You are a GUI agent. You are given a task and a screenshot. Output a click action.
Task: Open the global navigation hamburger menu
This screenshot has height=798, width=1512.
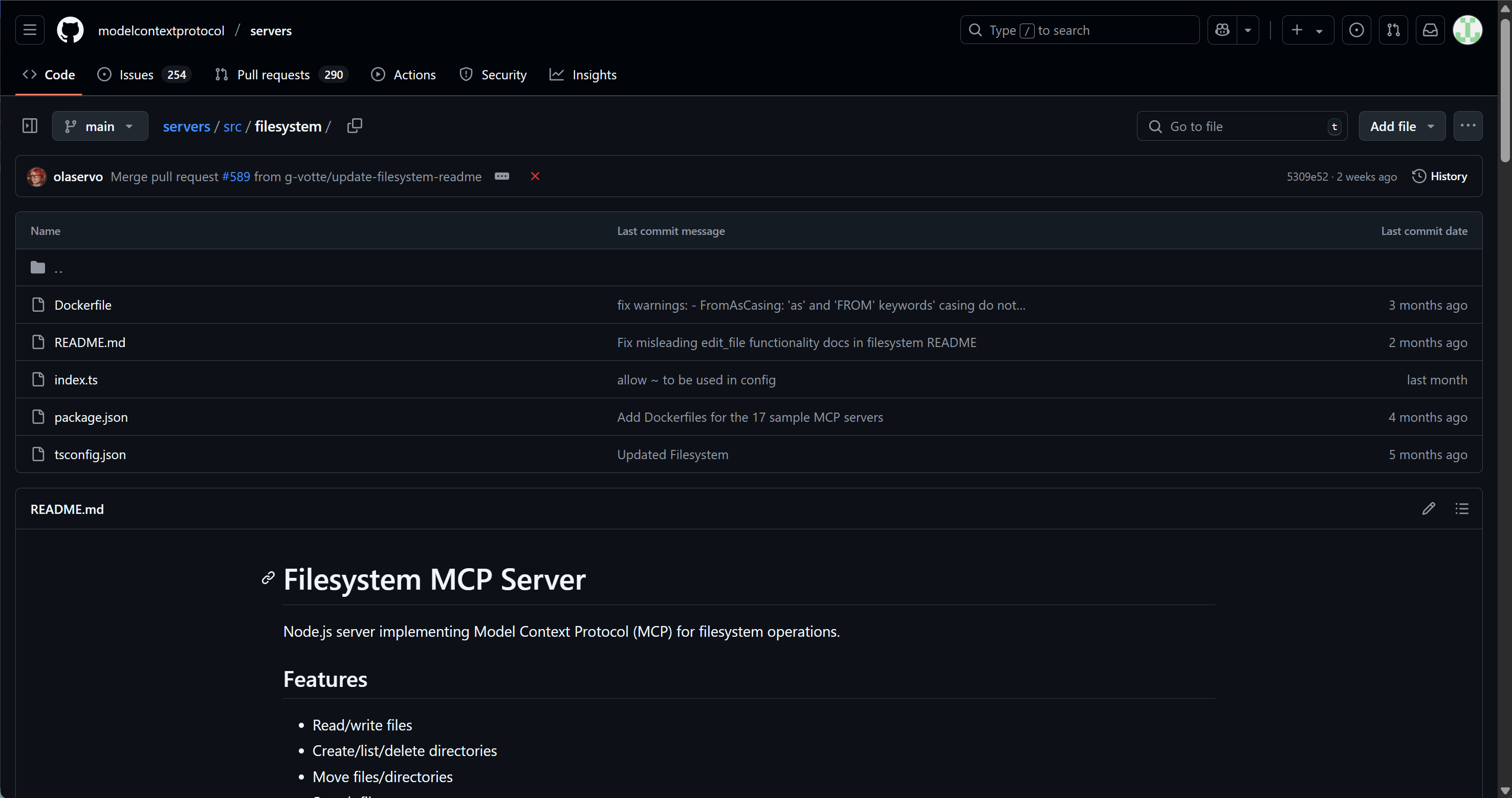click(30, 30)
